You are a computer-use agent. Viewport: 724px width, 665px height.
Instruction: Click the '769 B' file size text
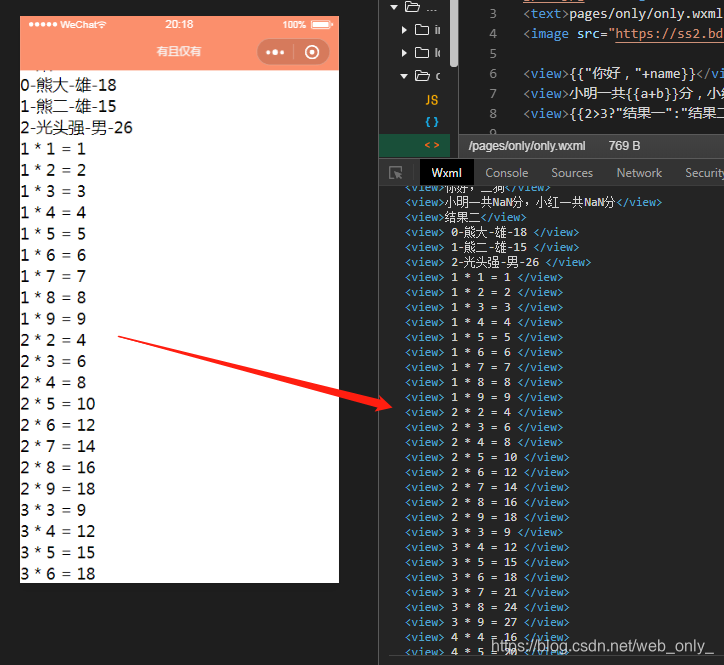(x=624, y=146)
